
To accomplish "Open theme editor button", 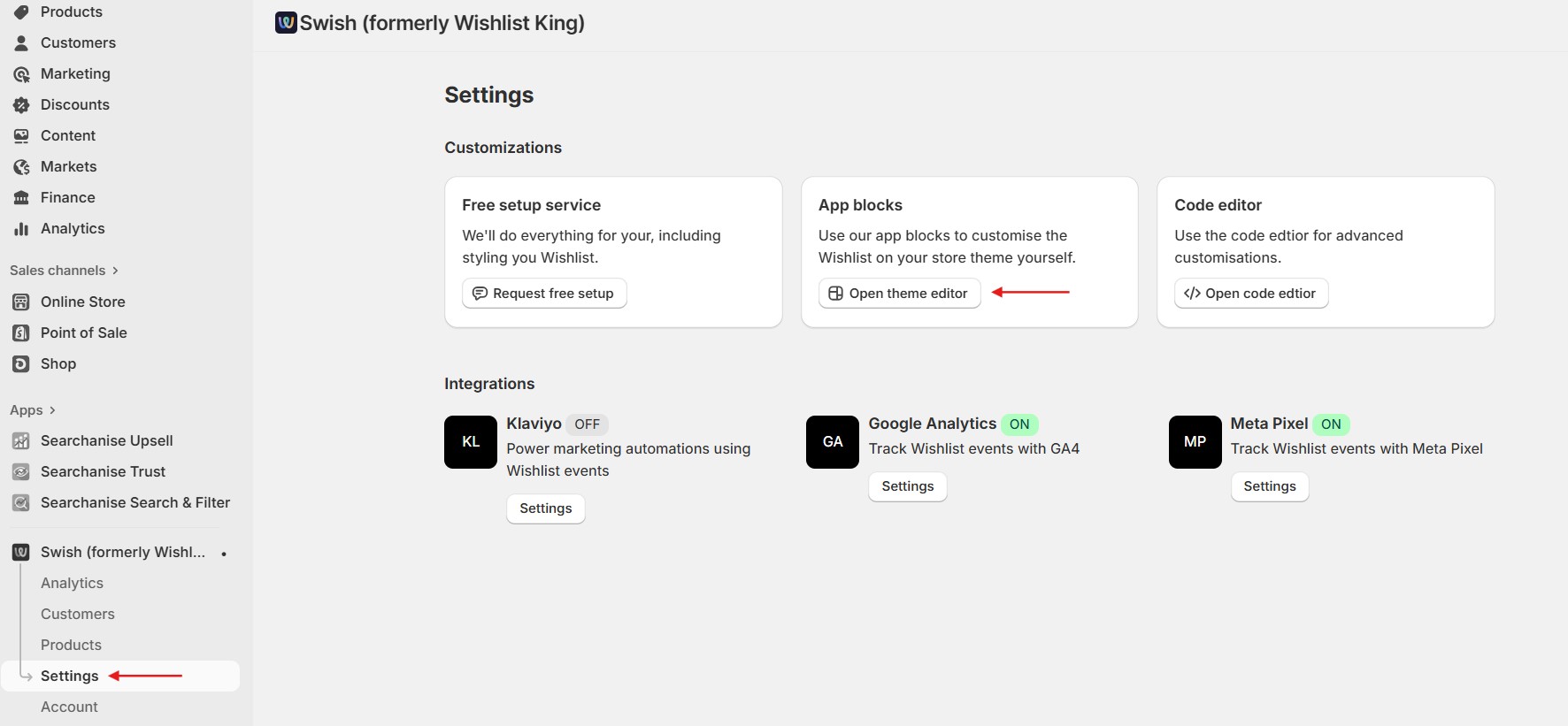I will pos(900,294).
